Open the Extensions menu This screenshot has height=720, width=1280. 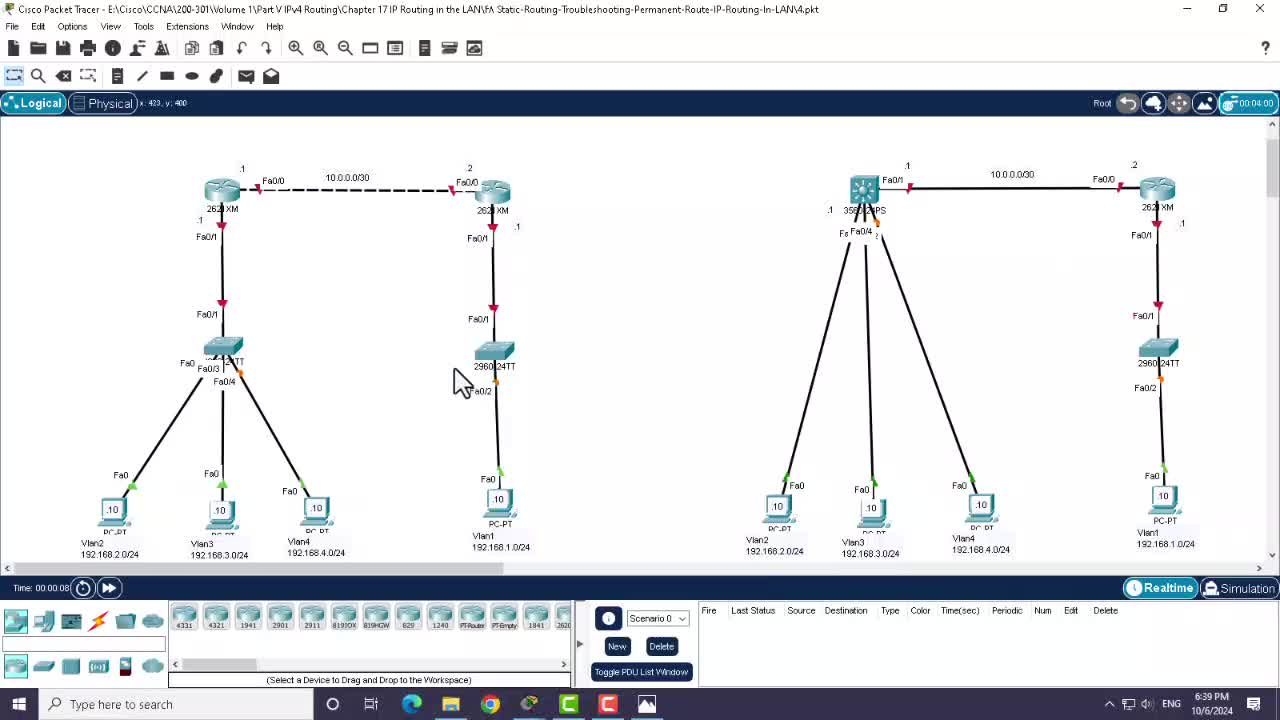pyautogui.click(x=187, y=26)
